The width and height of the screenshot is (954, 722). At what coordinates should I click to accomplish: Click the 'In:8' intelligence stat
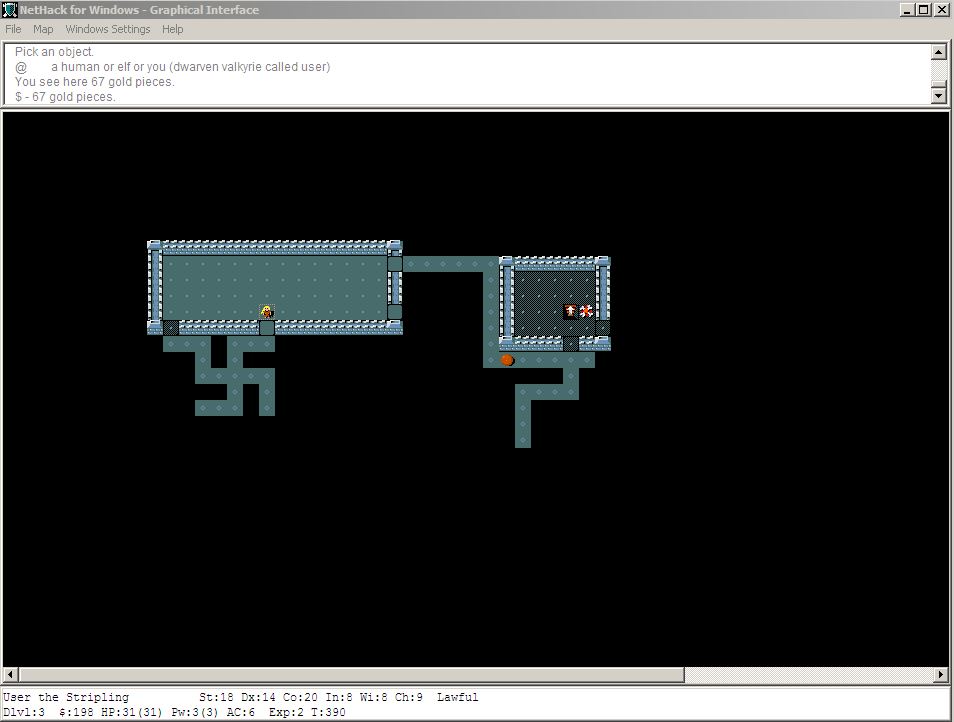pyautogui.click(x=338, y=697)
